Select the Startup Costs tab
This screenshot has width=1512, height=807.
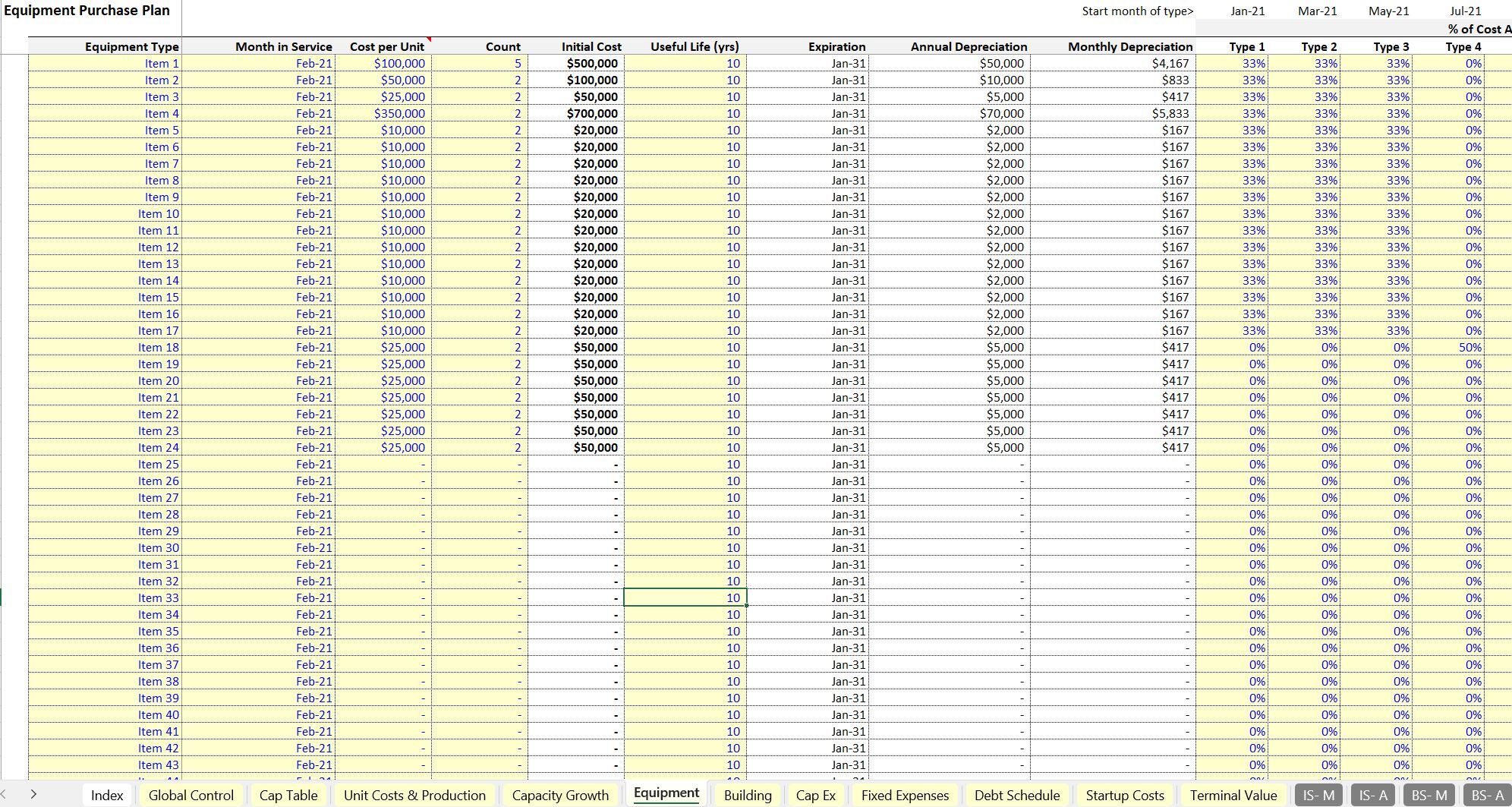(x=1125, y=795)
